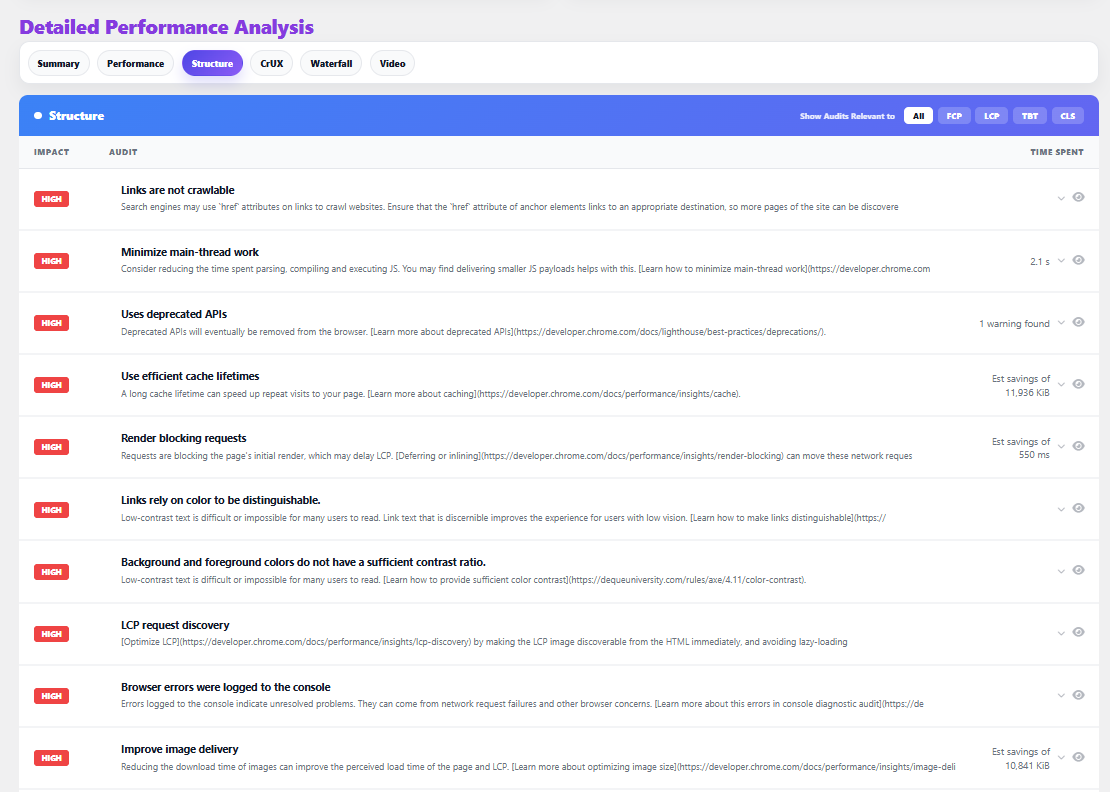Select the CrUX tab

[271, 64]
